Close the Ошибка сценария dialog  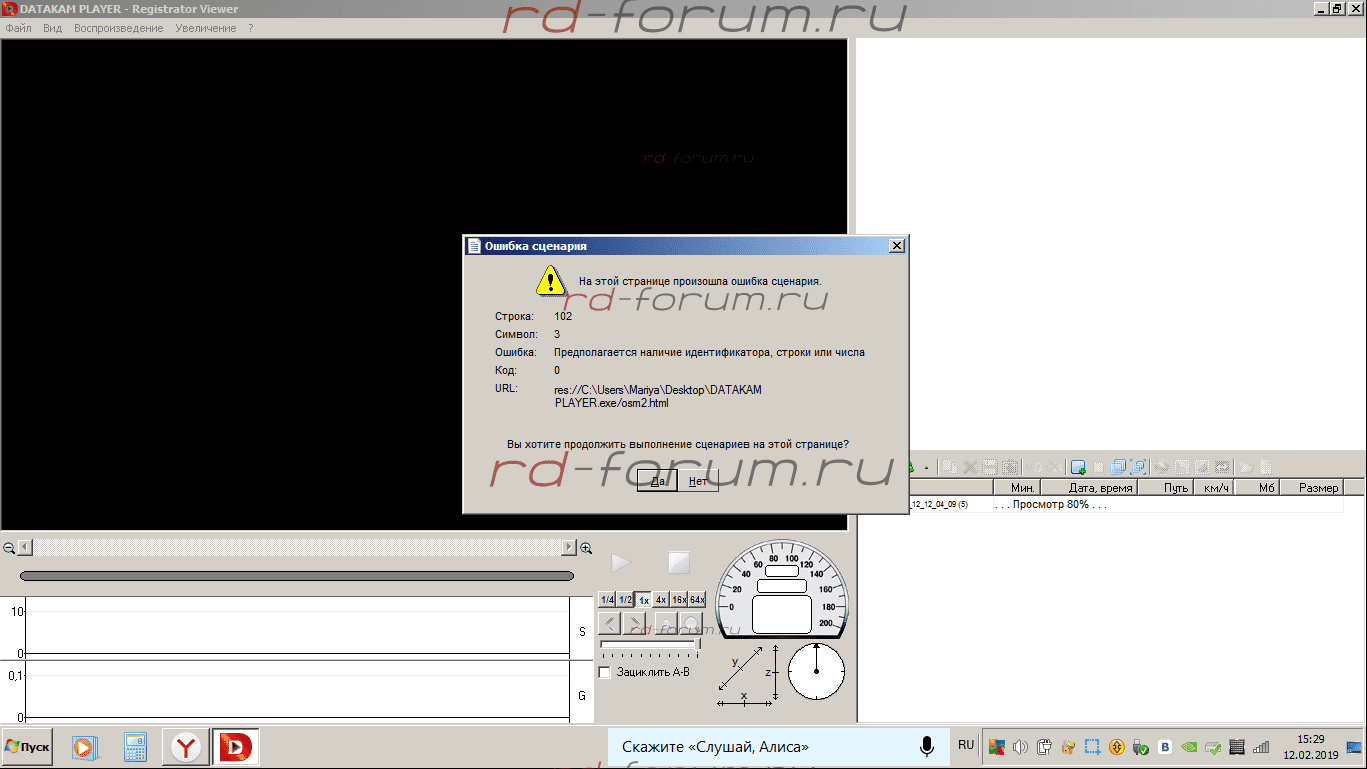tap(897, 246)
